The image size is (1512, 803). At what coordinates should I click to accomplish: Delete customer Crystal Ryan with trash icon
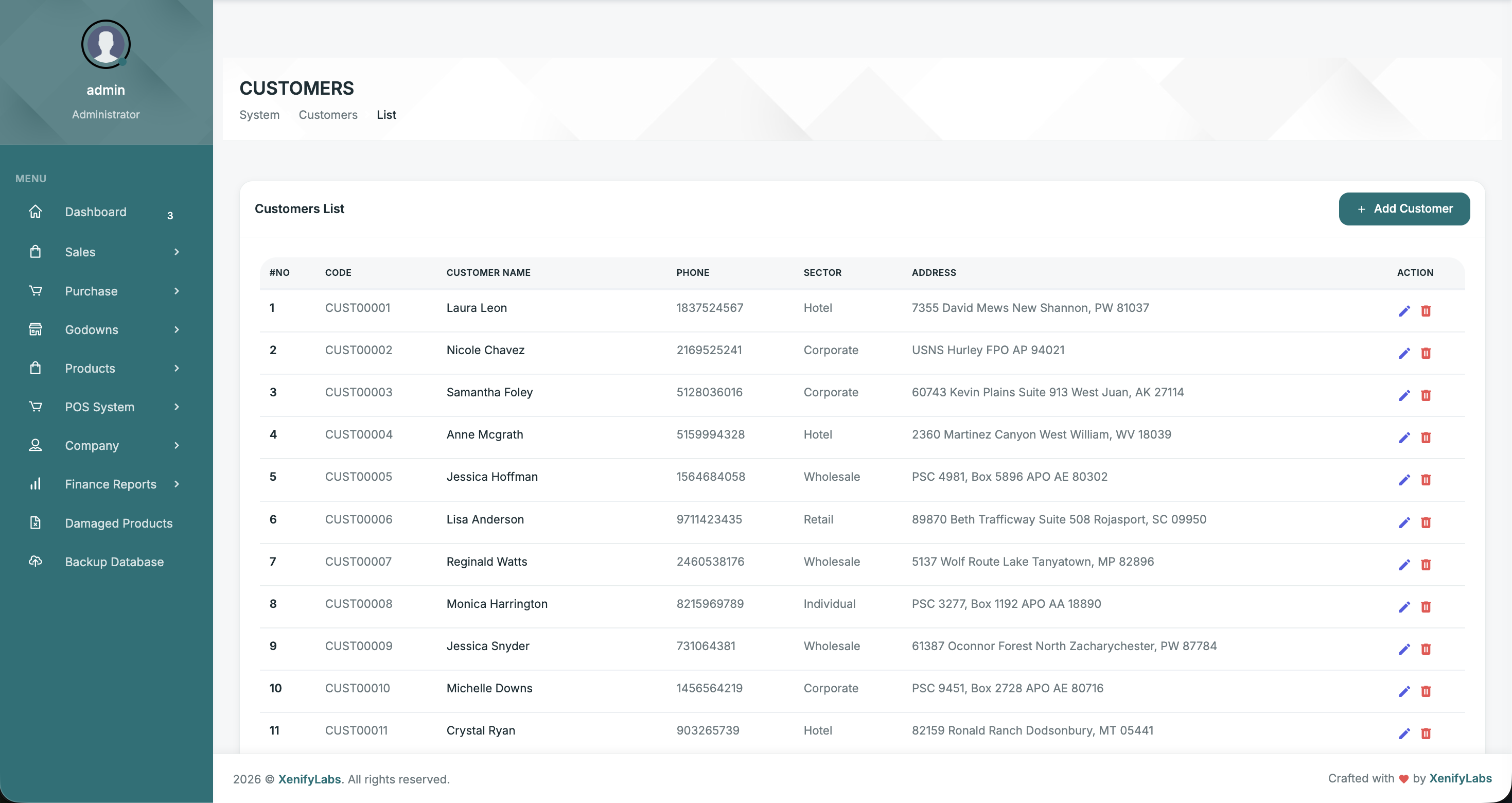(1426, 734)
